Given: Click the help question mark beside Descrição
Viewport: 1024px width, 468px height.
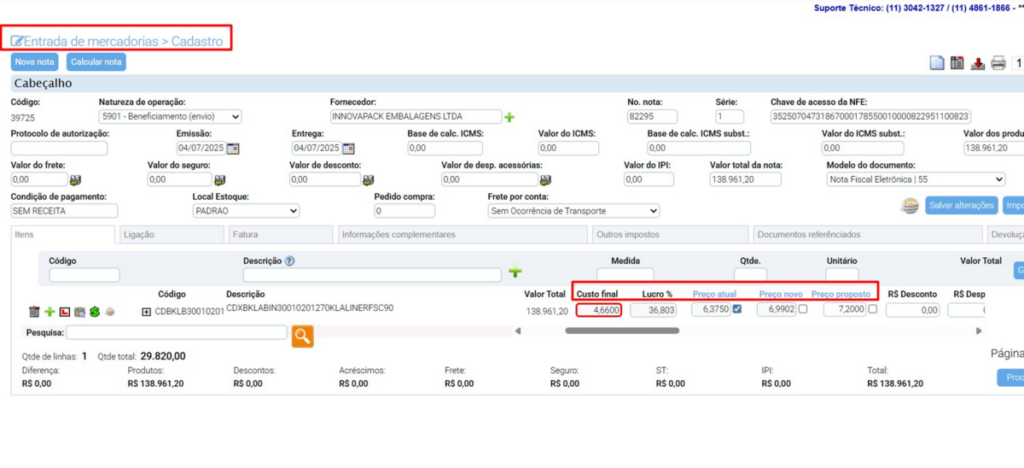Looking at the screenshot, I should tap(290, 260).
